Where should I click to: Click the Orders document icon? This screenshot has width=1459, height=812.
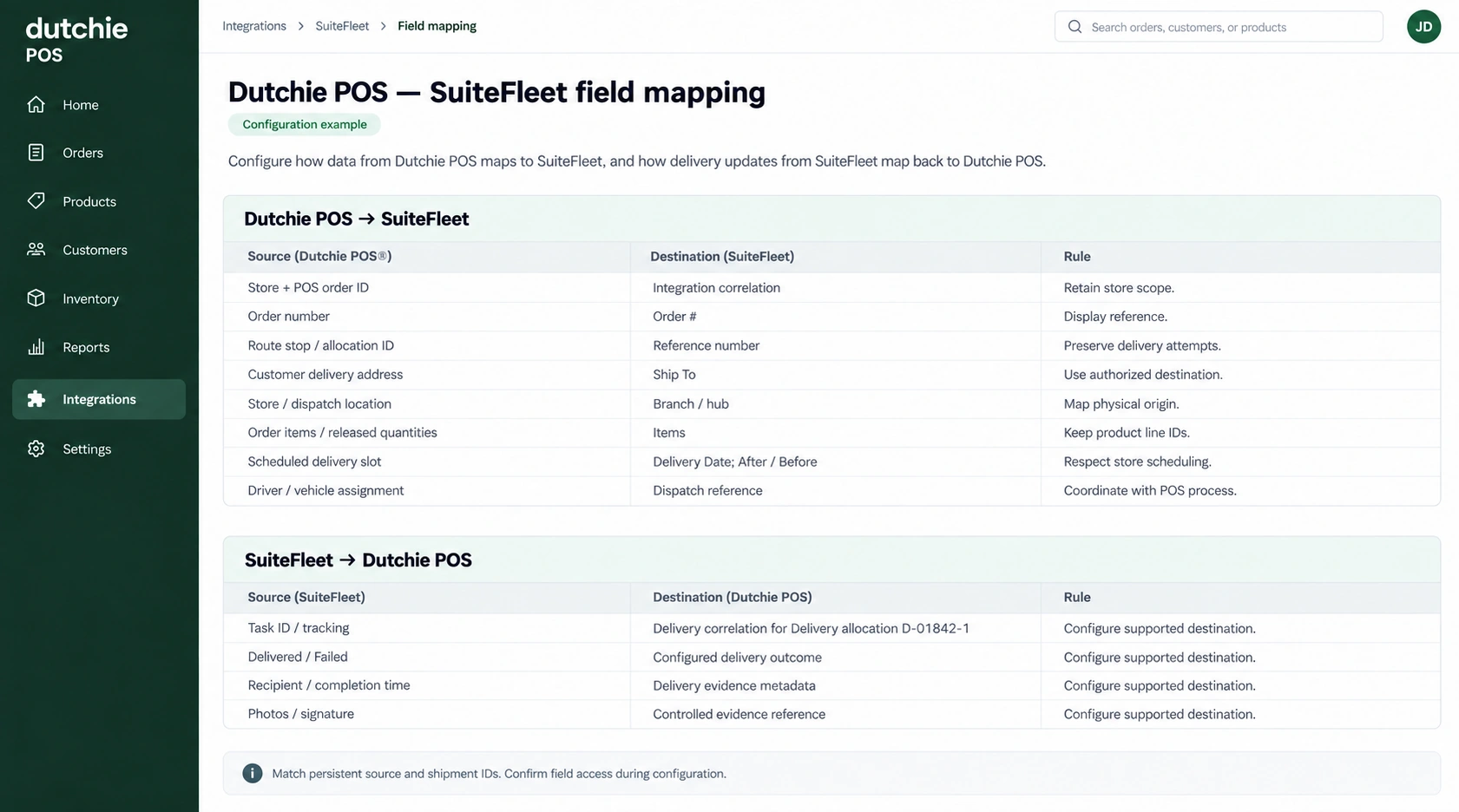tap(36, 153)
